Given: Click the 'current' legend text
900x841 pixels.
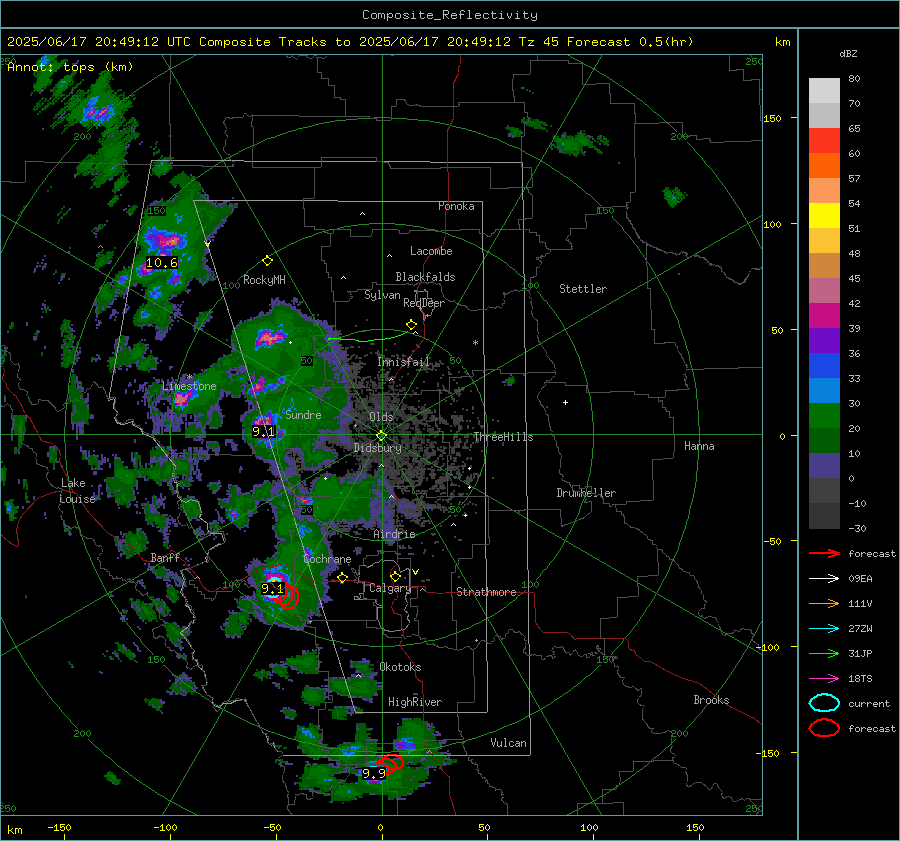Looking at the screenshot, I should pyautogui.click(x=869, y=703).
